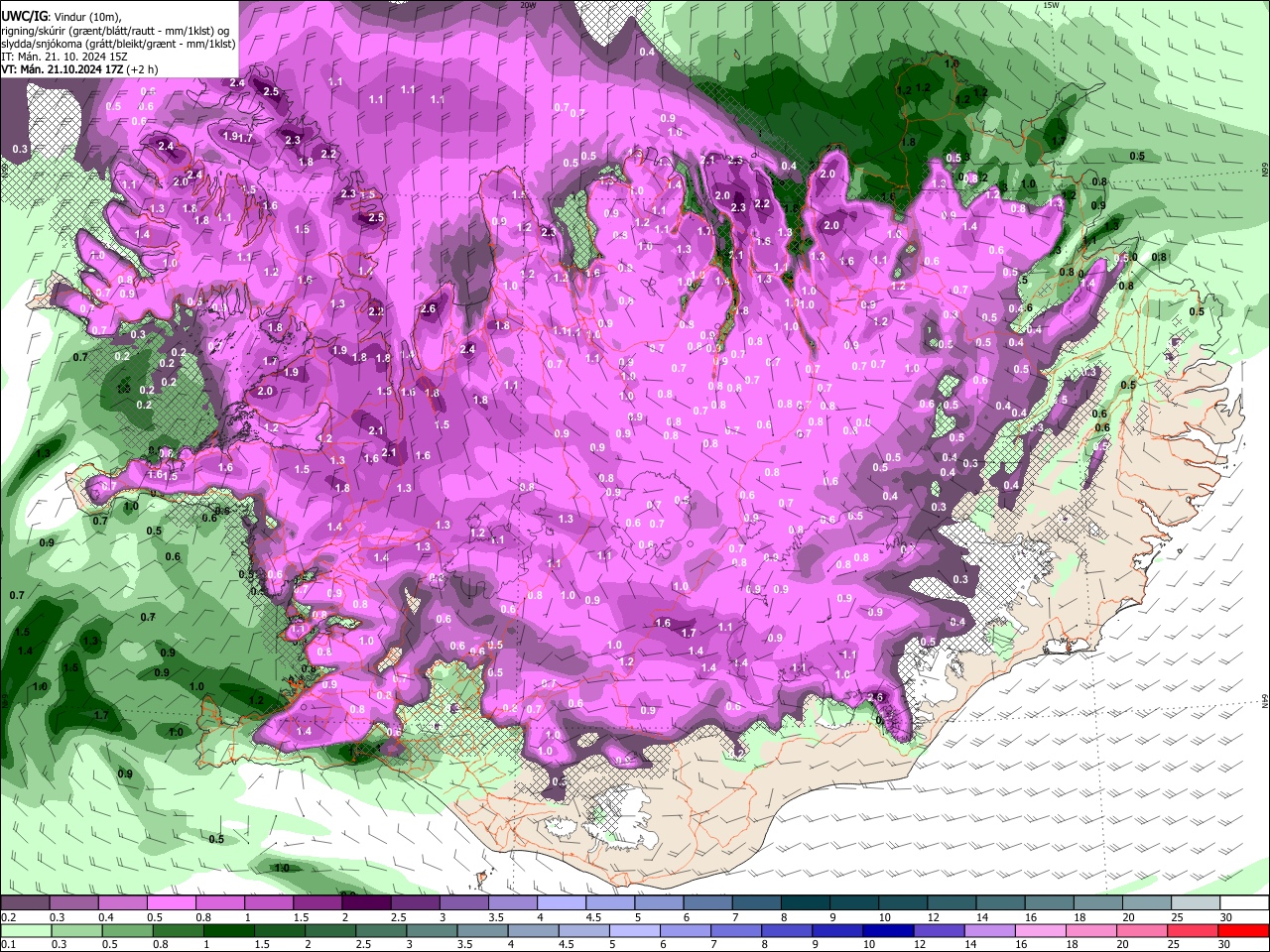1270x952 pixels.
Task: Click the '20W' longitude label
Action: coord(528,5)
